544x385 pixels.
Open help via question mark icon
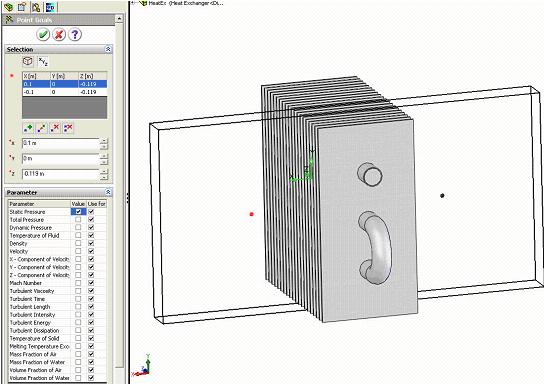75,34
